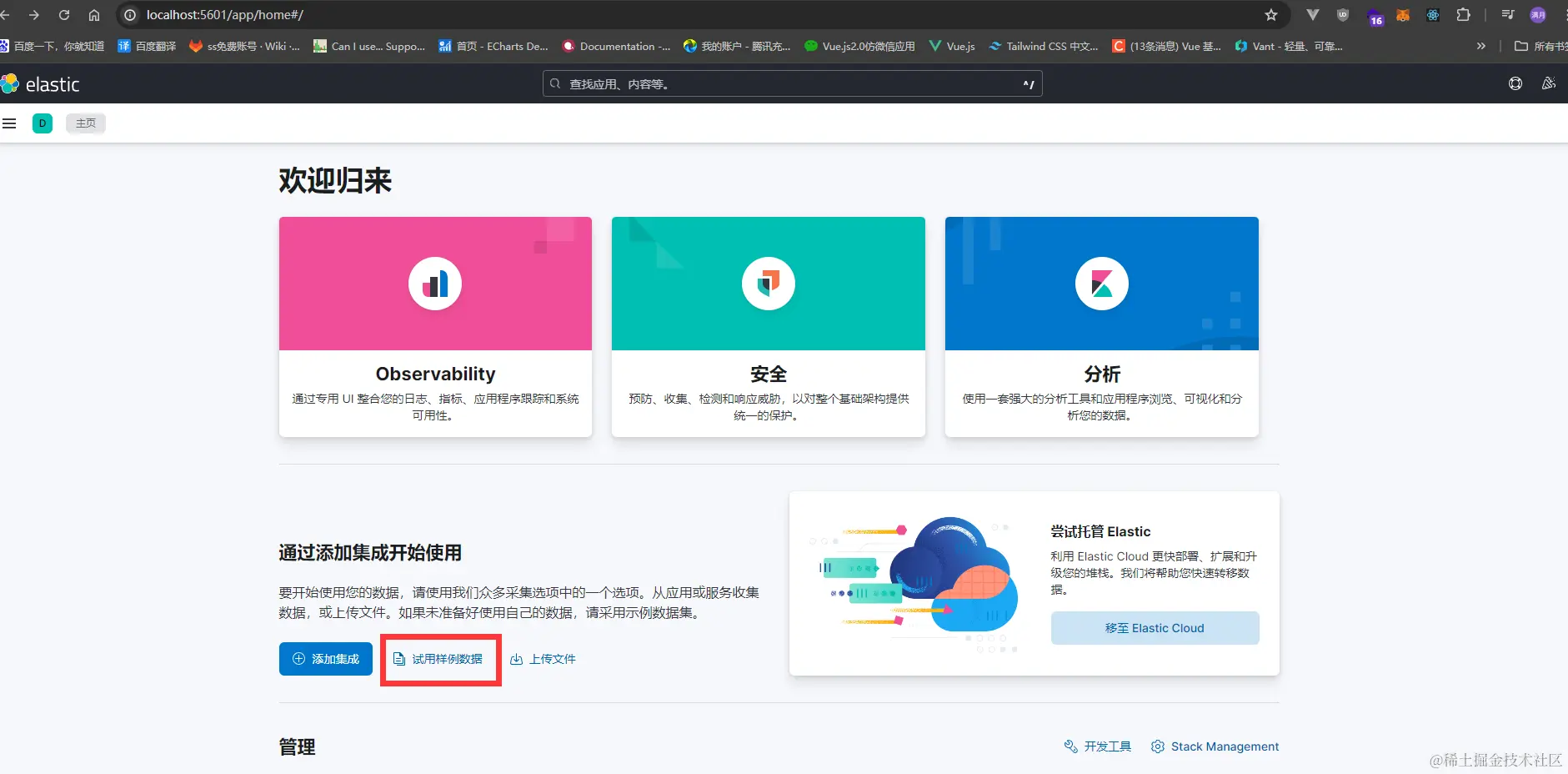The width and height of the screenshot is (1568, 774).
Task: Open the Vant bookmark
Action: [x=1289, y=46]
